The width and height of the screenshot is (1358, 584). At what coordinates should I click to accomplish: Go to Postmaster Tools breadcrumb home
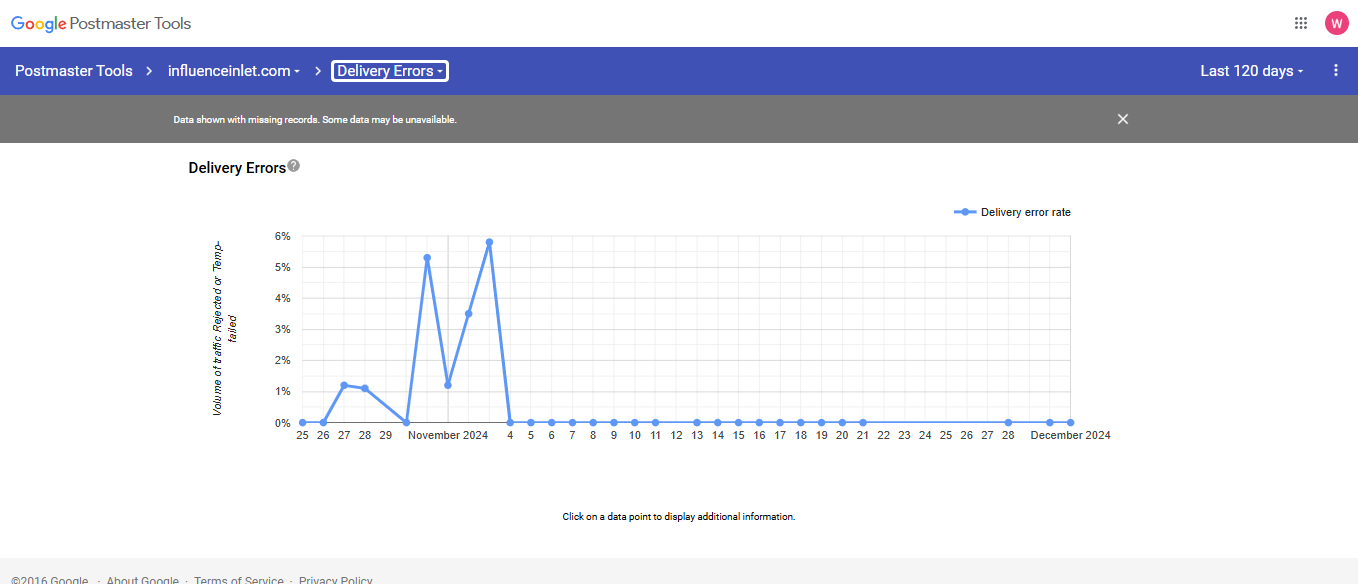[73, 71]
